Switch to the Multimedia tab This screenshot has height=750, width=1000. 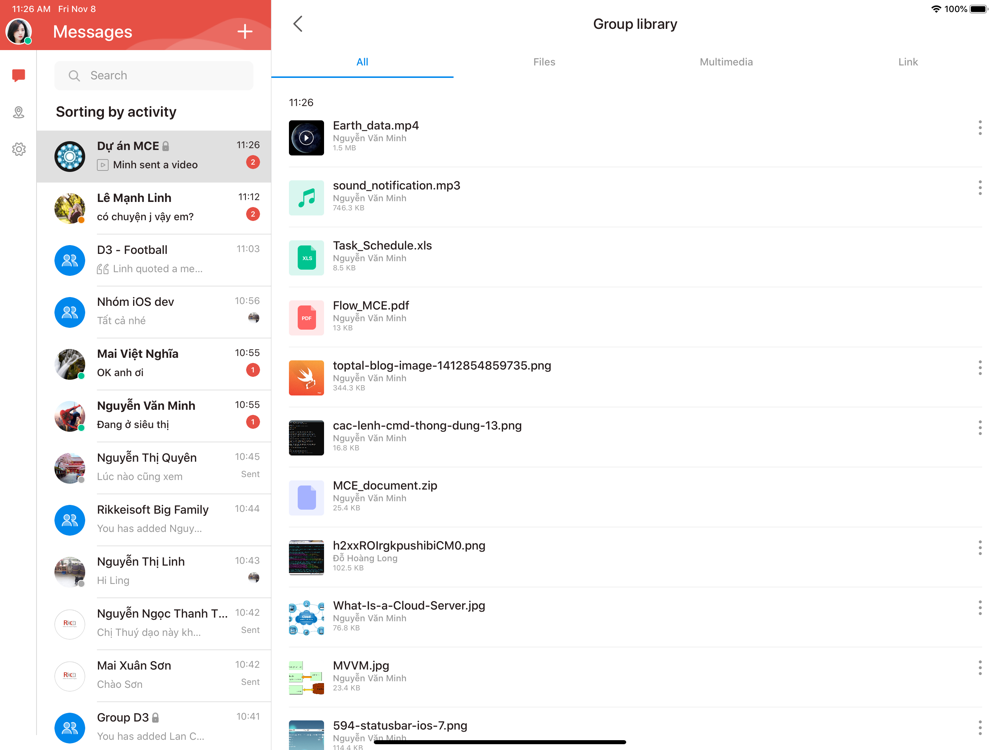coord(726,62)
